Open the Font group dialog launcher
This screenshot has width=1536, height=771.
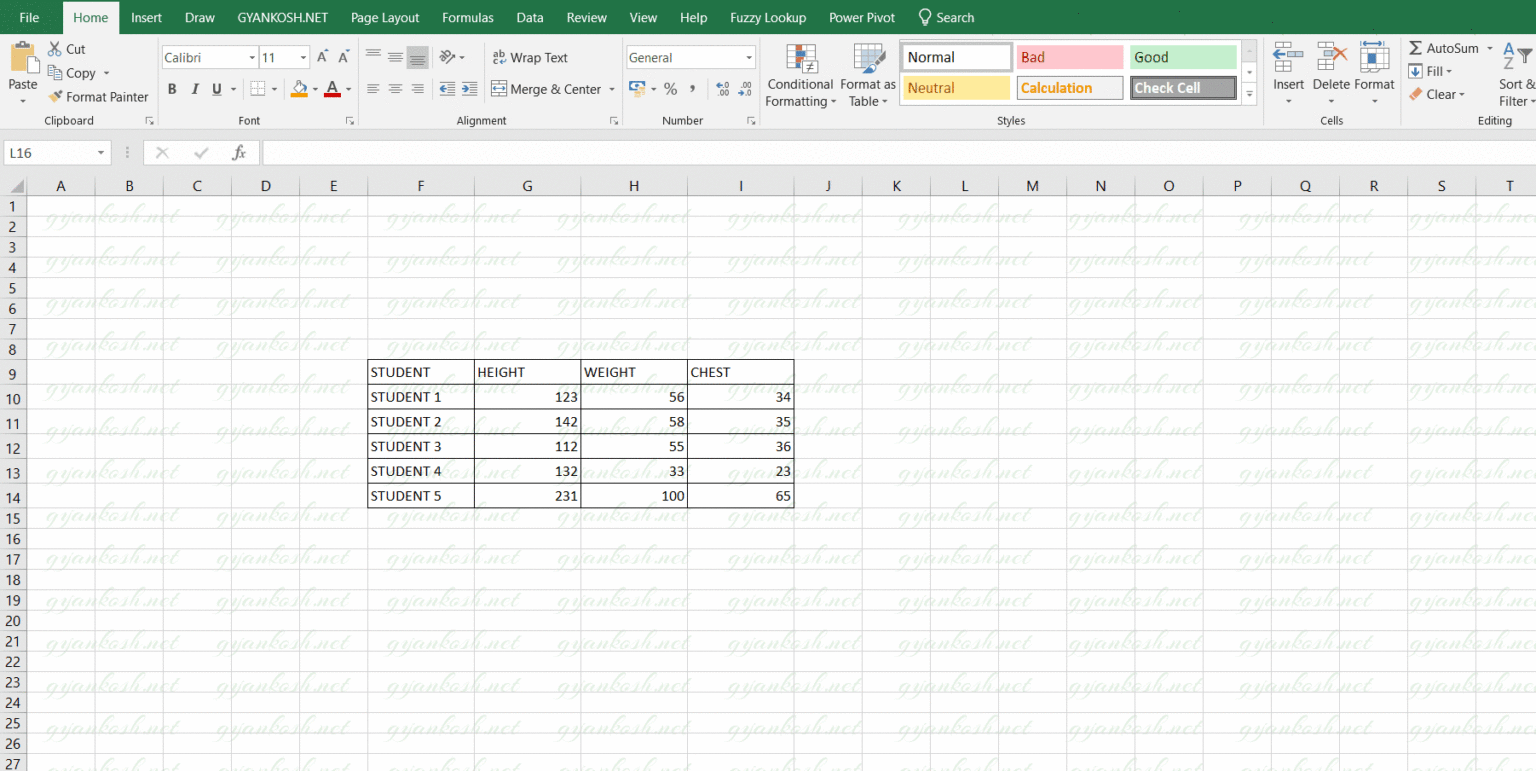tap(350, 121)
